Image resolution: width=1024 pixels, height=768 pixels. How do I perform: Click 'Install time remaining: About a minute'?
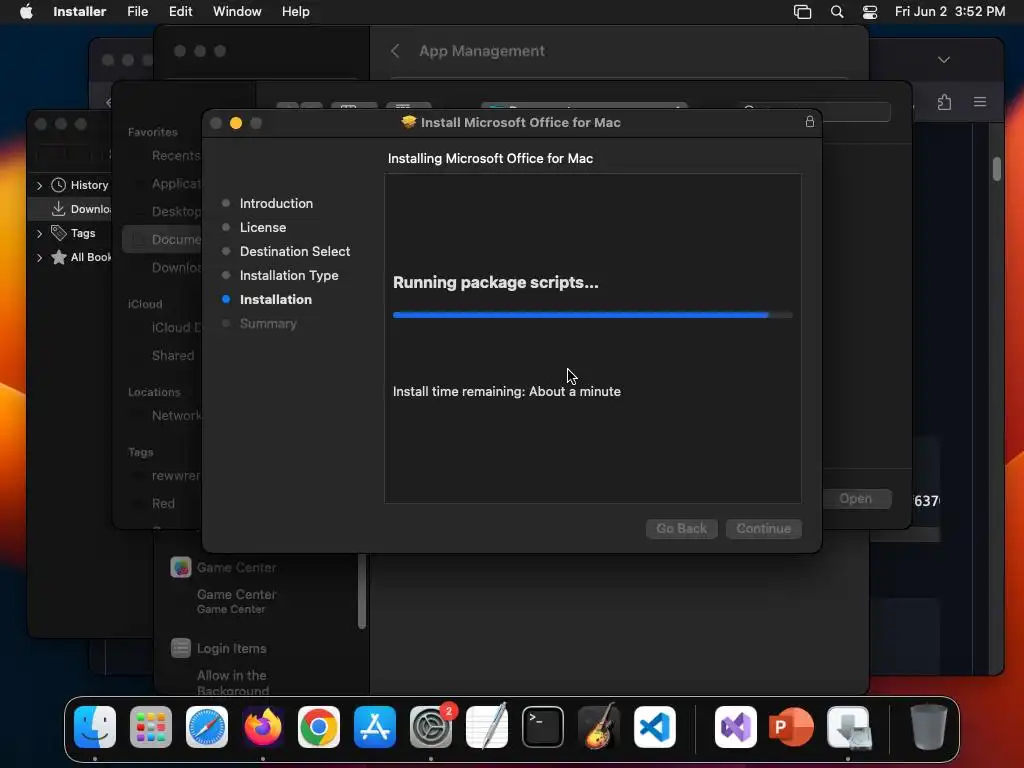coord(507,391)
